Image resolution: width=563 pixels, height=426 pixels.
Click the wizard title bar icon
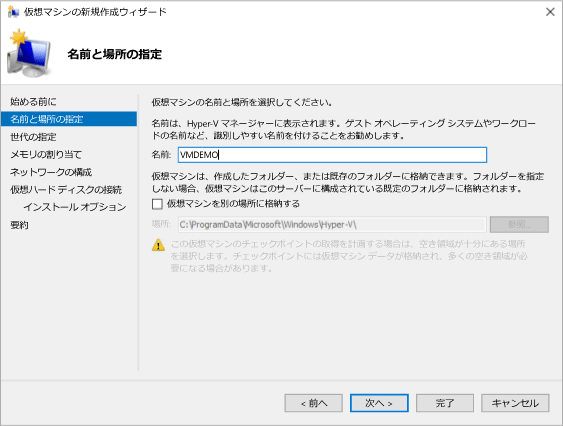point(13,11)
